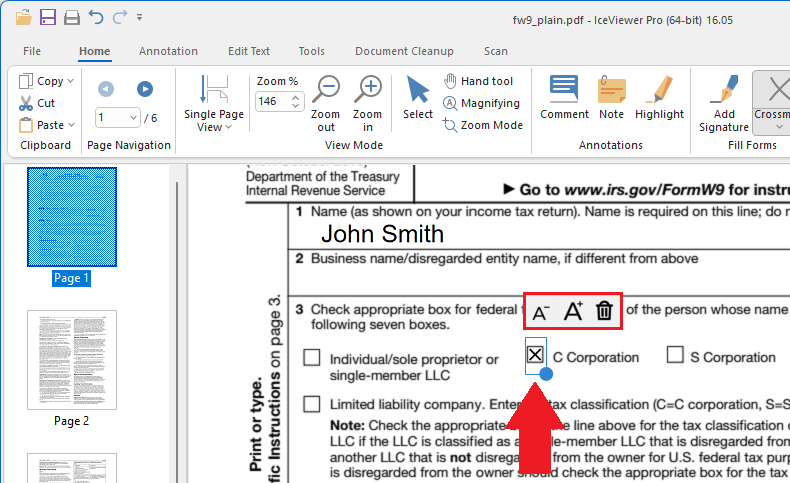790x483 pixels.
Task: Delete the crossmark with trash icon
Action: (x=604, y=311)
